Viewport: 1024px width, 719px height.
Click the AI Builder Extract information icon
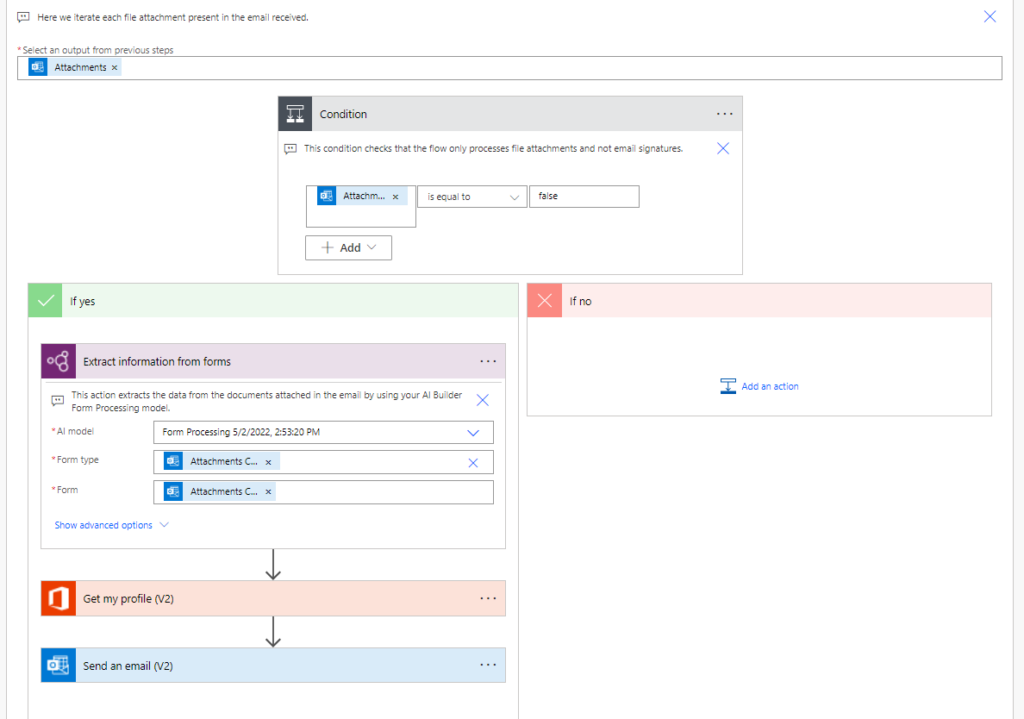tap(58, 361)
